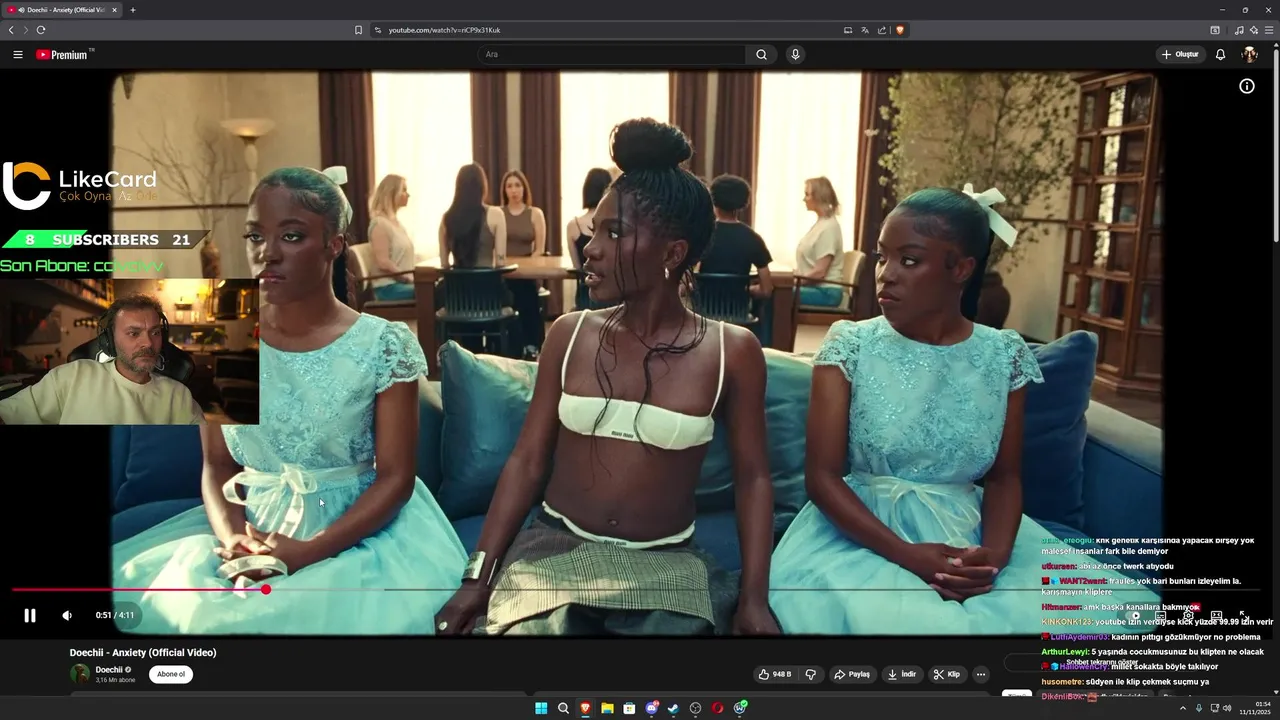1280x720 pixels.
Task: Download the video with İndir button
Action: (902, 674)
